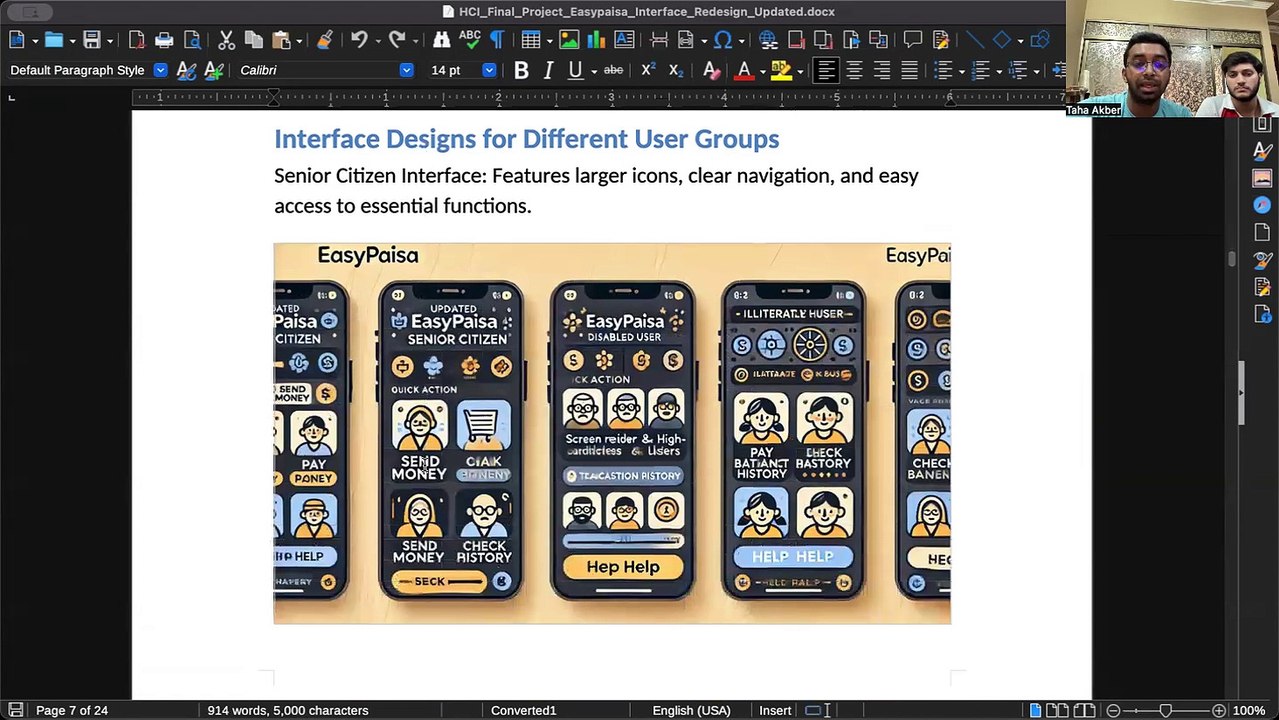Screen dimensions: 1279x720
Task: Justify the paragraph
Action: pos(909,70)
